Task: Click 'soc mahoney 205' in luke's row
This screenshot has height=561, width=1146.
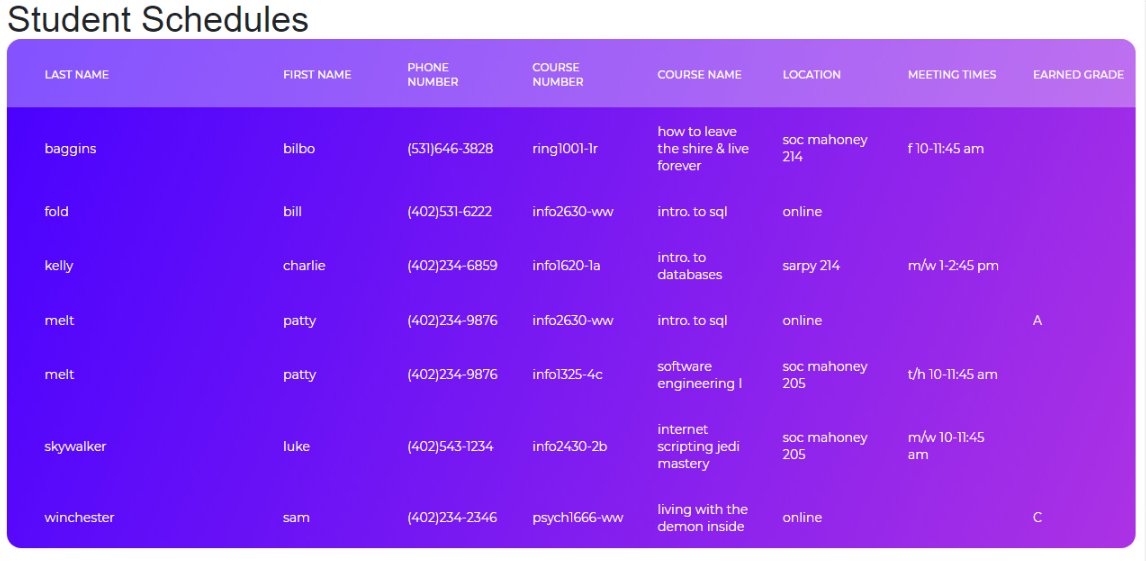Action: pyautogui.click(x=824, y=446)
